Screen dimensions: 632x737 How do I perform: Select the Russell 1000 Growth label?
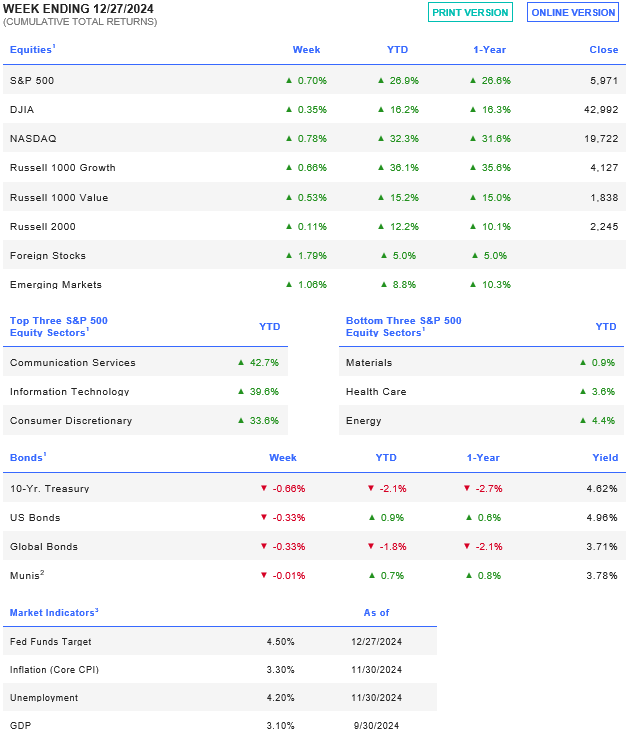click(x=62, y=168)
